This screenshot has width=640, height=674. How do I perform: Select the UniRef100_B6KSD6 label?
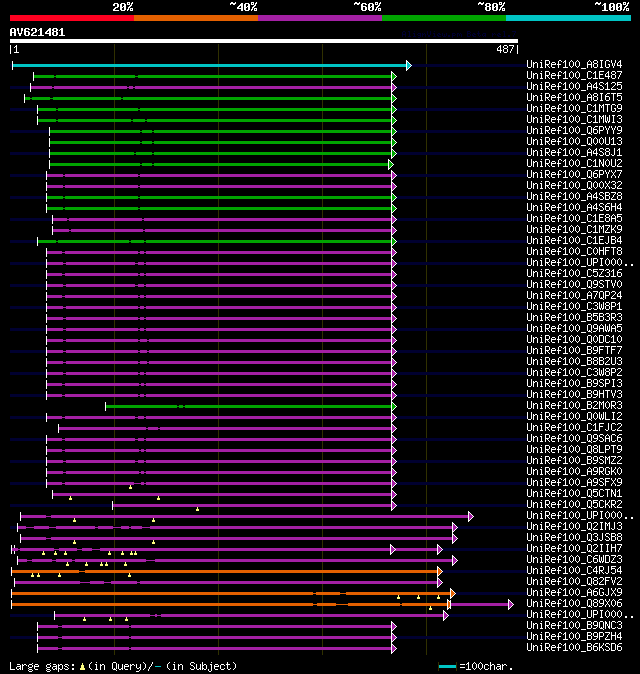tap(574, 647)
